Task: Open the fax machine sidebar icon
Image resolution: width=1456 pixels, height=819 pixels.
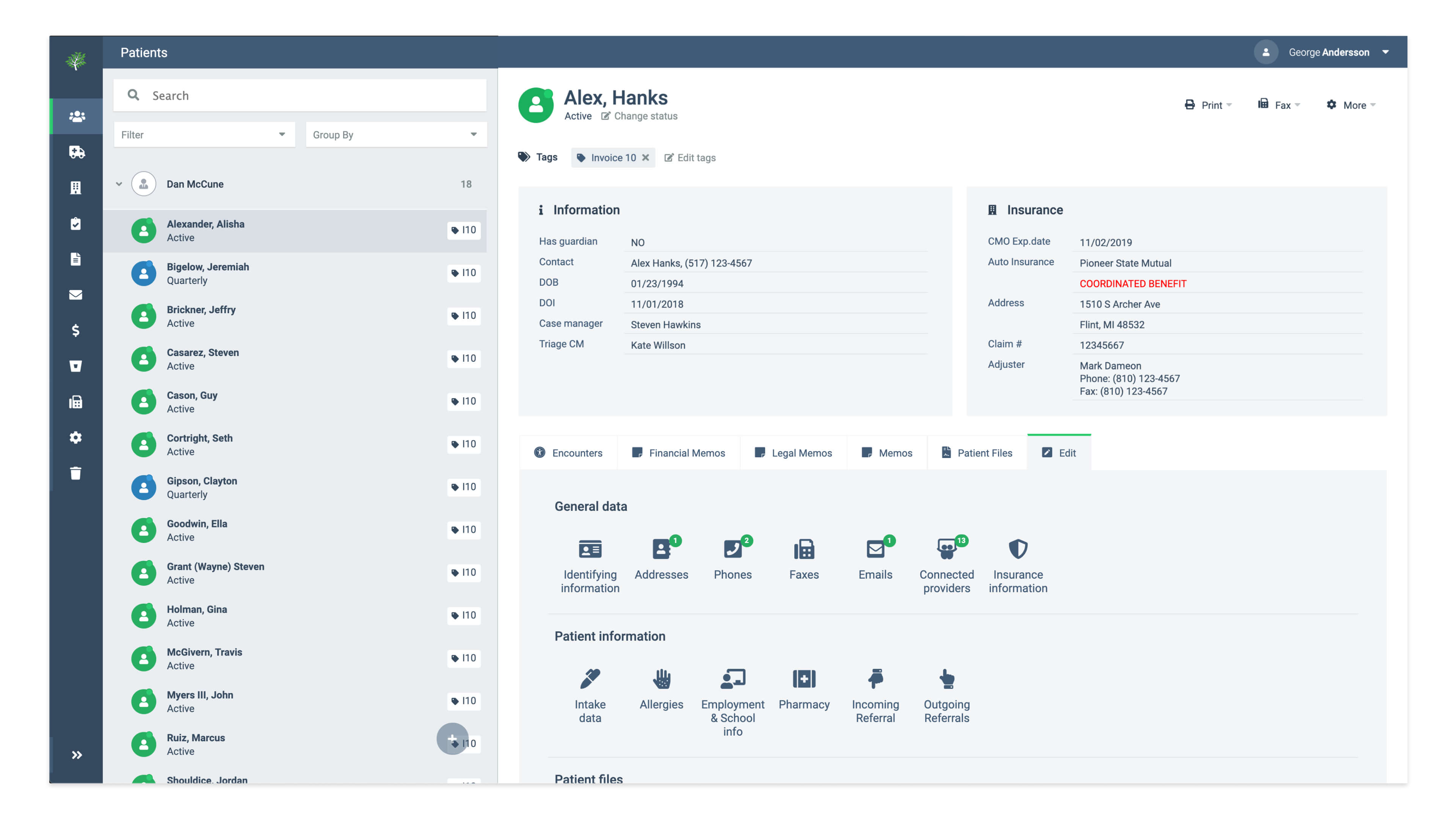Action: (76, 402)
